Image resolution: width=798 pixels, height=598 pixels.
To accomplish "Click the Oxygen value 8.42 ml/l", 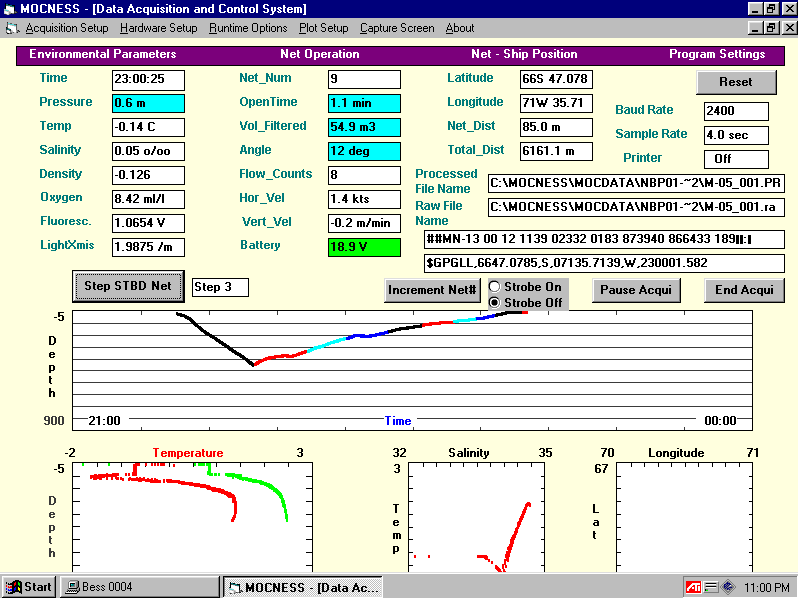I will (x=148, y=199).
